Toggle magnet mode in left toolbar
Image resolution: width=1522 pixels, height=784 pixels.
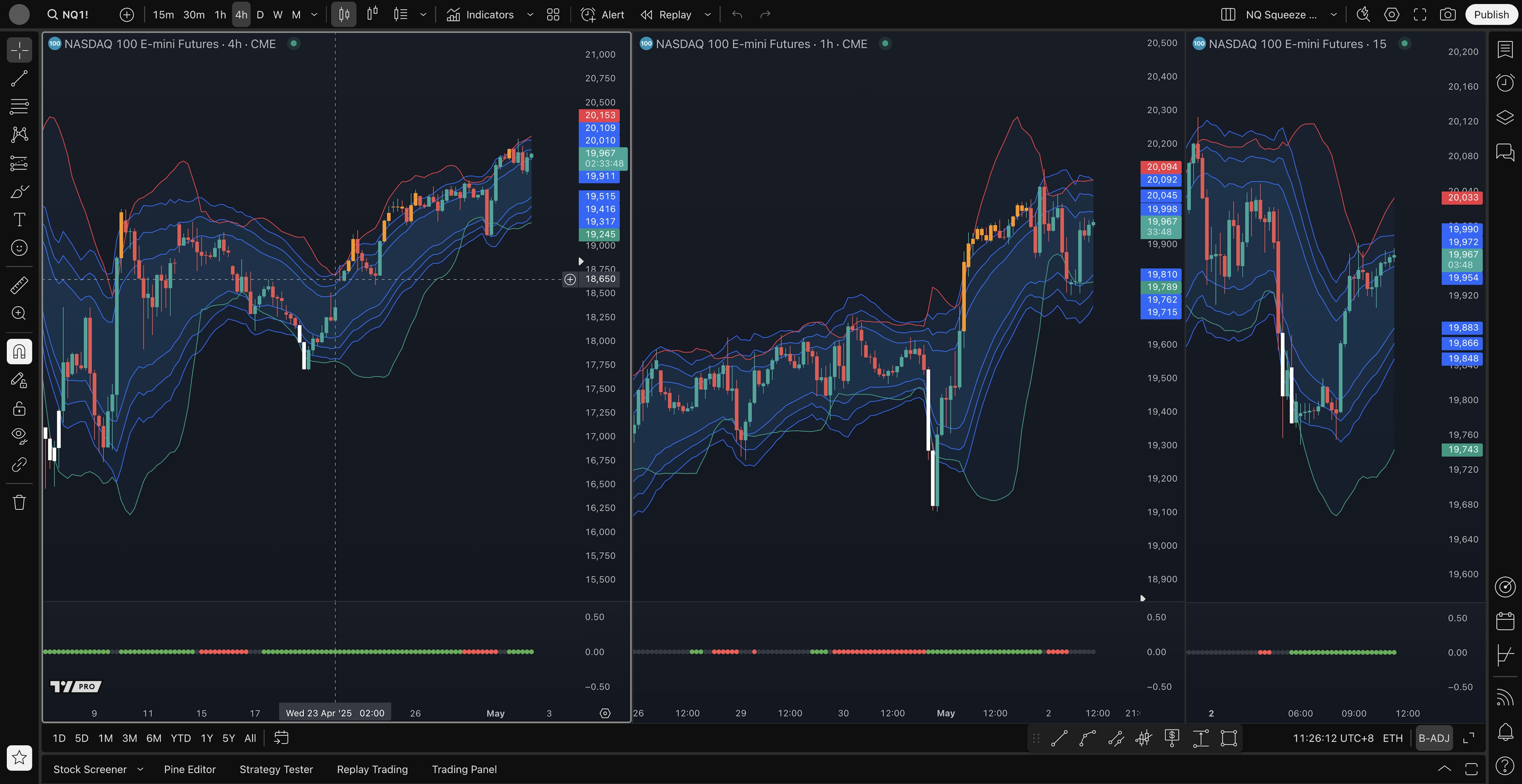[x=19, y=352]
